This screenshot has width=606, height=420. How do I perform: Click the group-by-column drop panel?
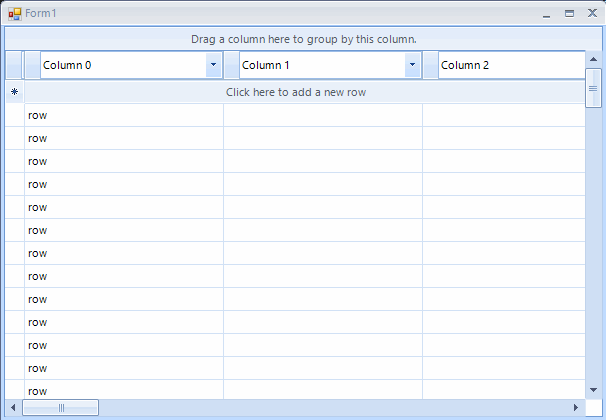pyautogui.click(x=303, y=39)
